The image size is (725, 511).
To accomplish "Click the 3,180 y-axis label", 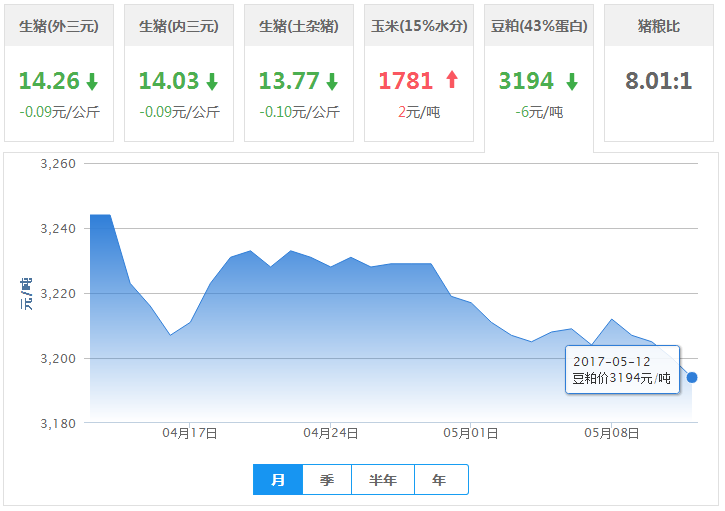I will tap(58, 424).
